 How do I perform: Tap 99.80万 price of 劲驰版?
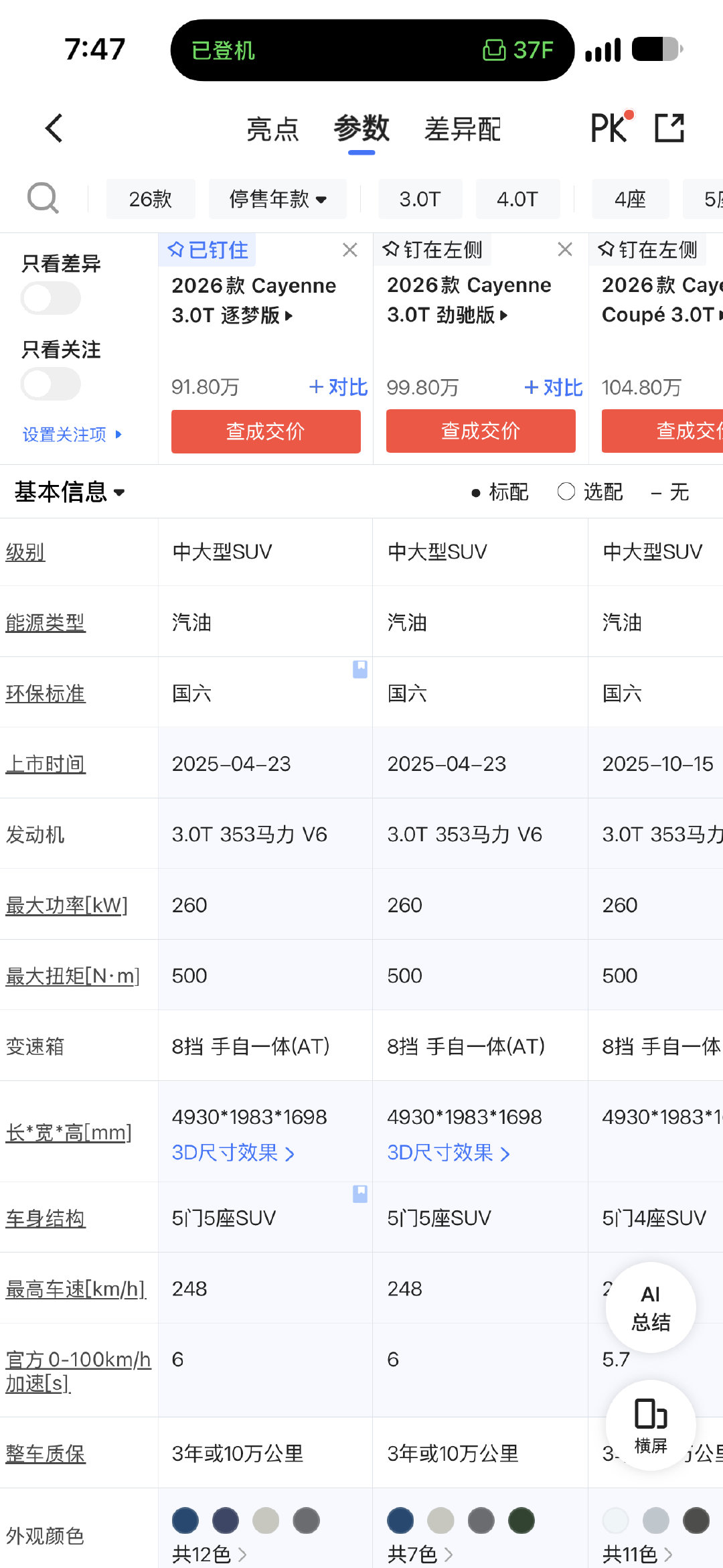[x=422, y=387]
